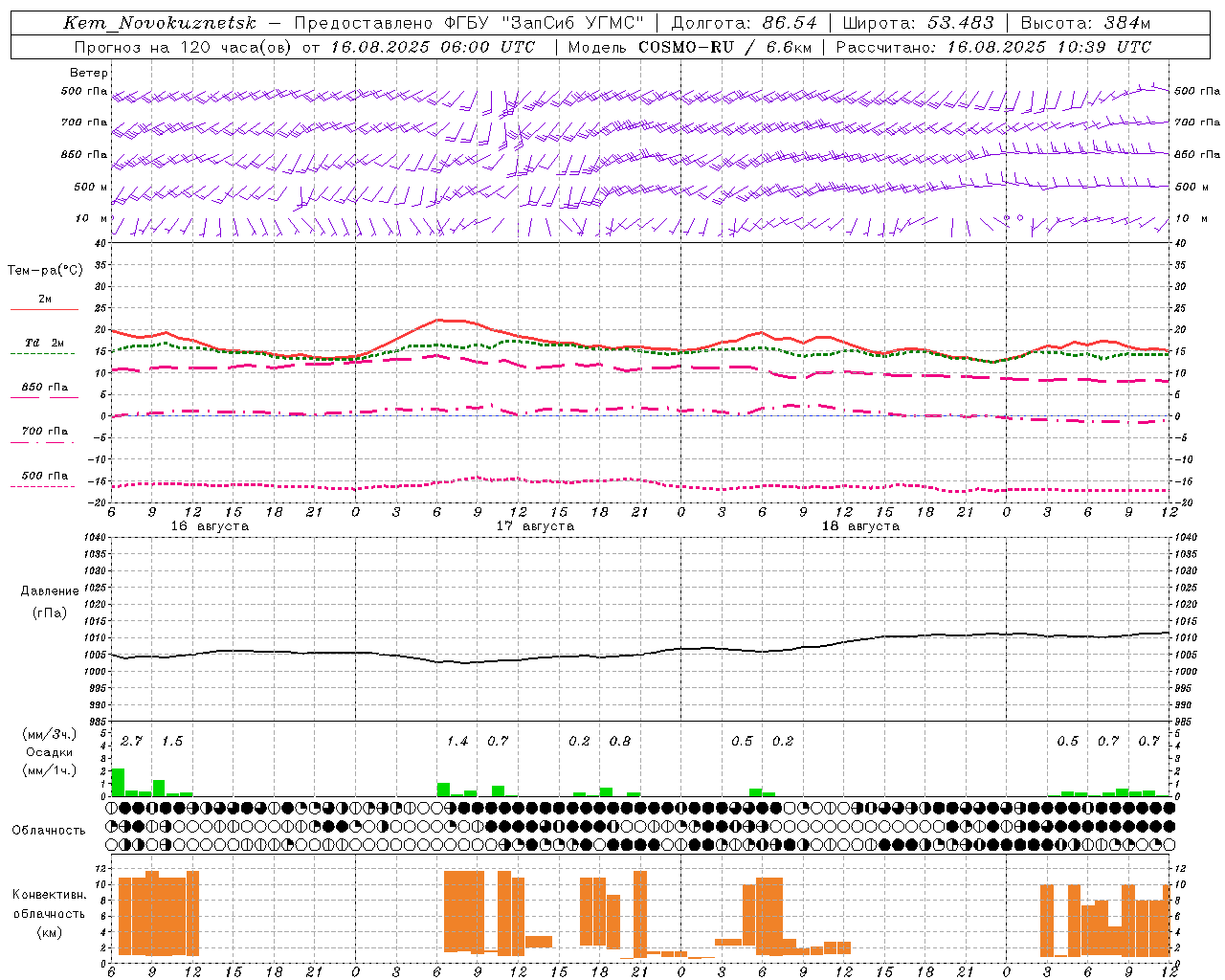Image resolution: width=1225 pixels, height=980 pixels.
Task: Click the (мм/3ч.) unit label
Action: [51, 734]
